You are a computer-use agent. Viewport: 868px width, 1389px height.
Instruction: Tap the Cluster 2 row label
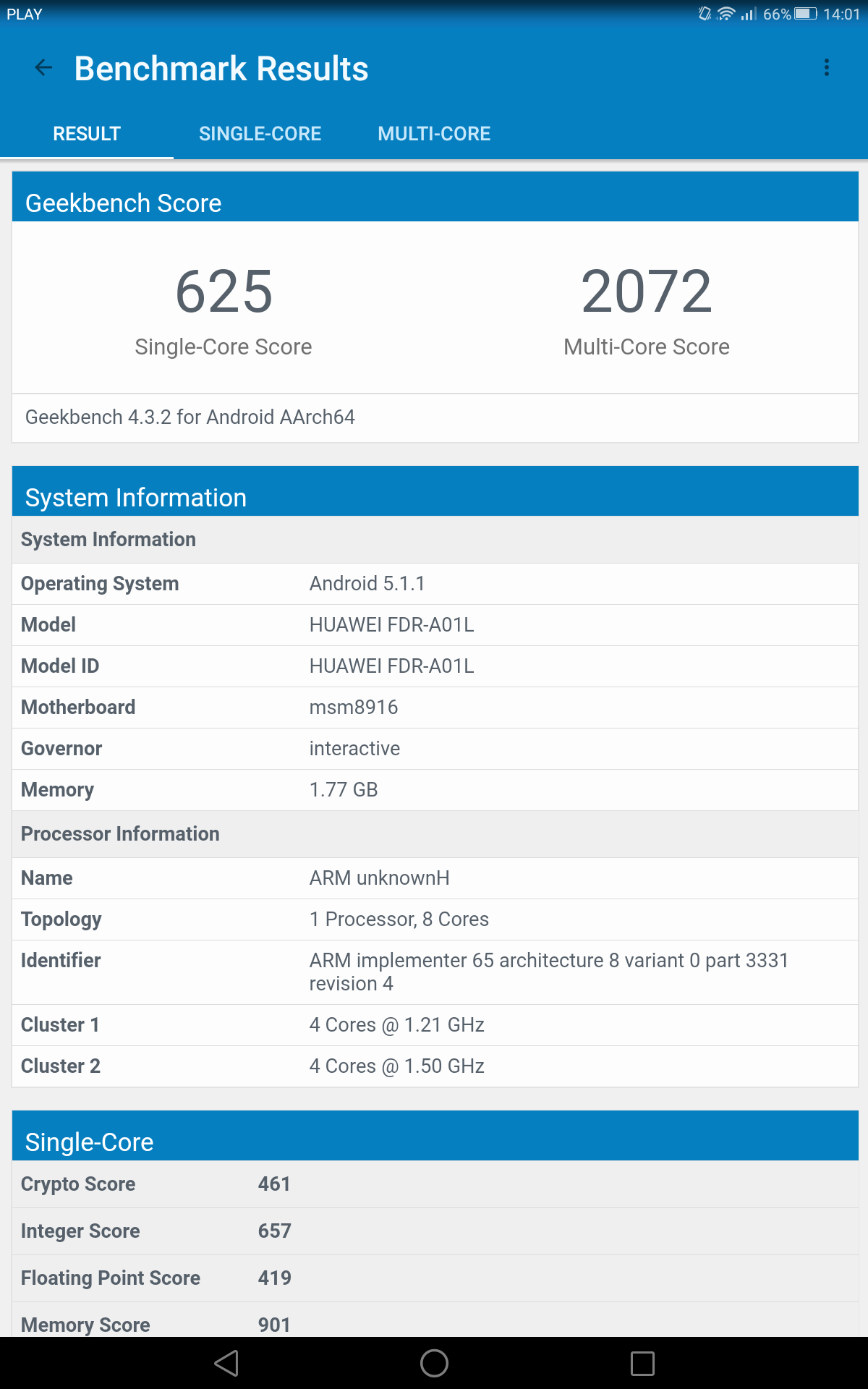(x=61, y=1066)
